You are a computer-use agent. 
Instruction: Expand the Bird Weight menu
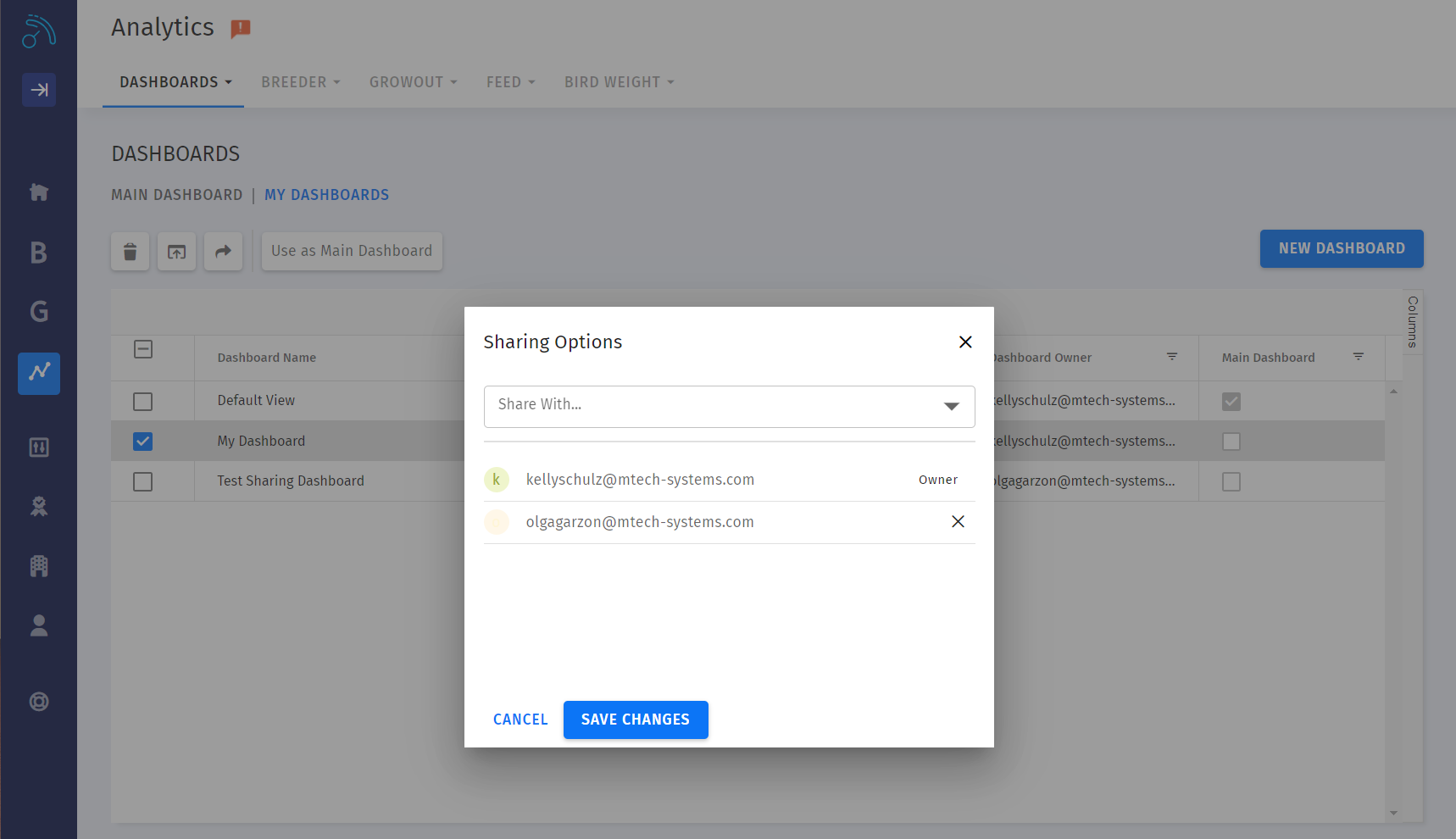620,82
